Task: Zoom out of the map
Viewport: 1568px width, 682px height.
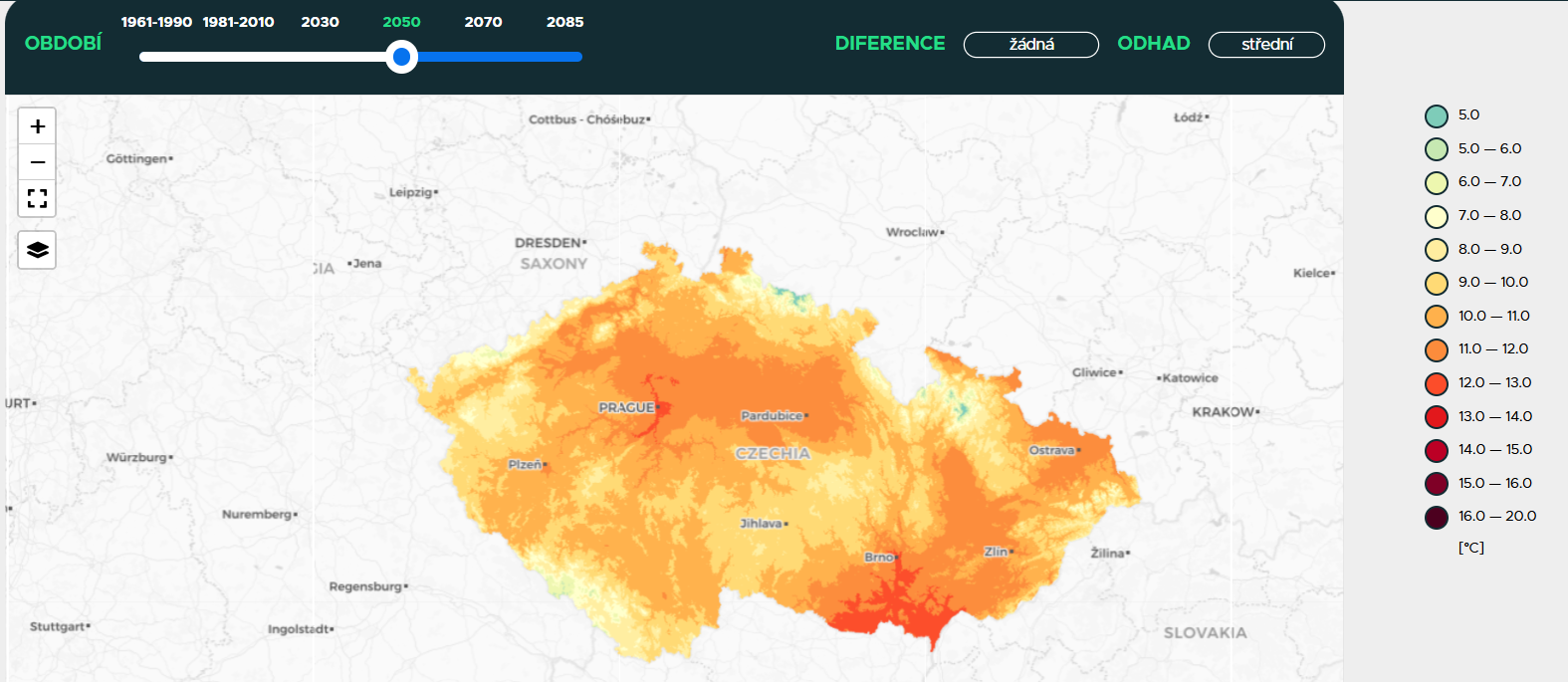Action: (x=38, y=162)
